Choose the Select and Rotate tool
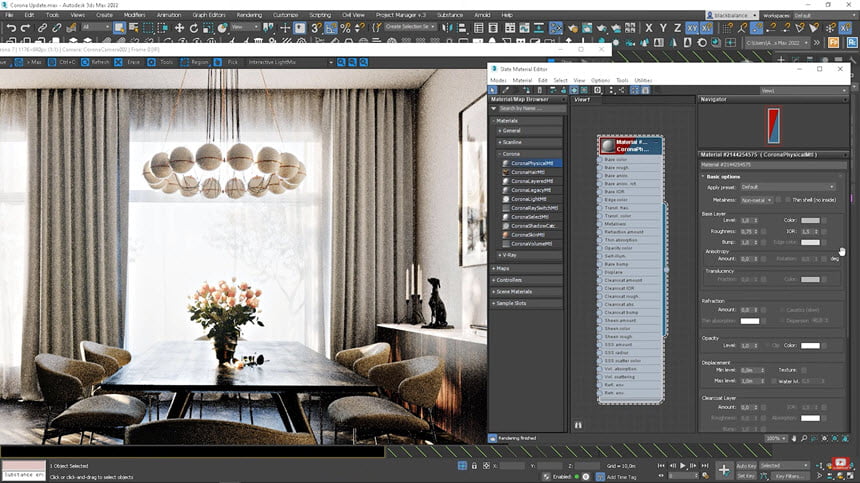This screenshot has height=483, width=860. pos(194,27)
